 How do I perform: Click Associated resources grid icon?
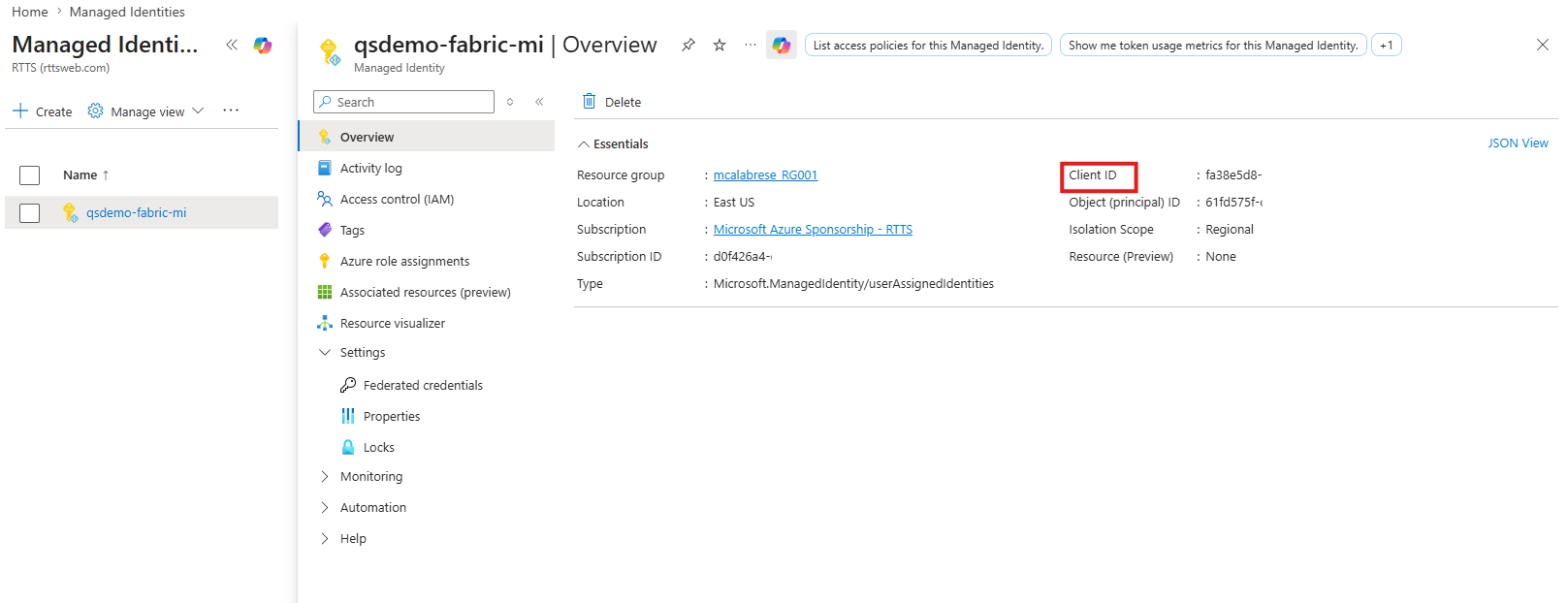click(x=325, y=292)
